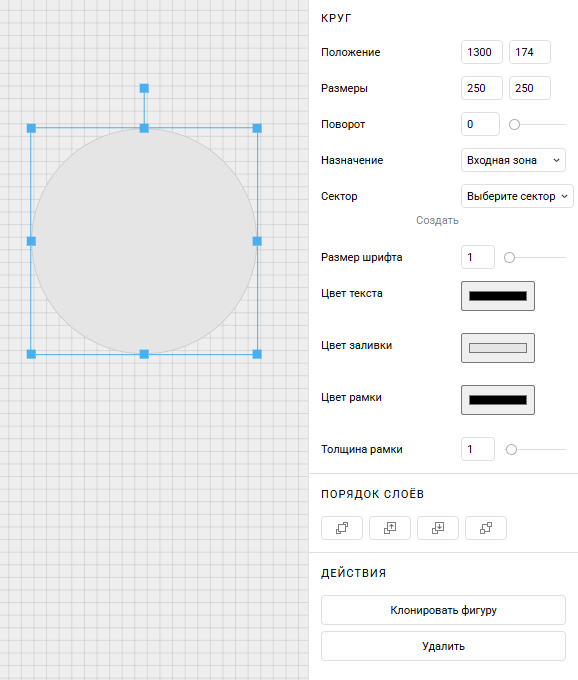Click the Толщина рамки slider knob

511,449
